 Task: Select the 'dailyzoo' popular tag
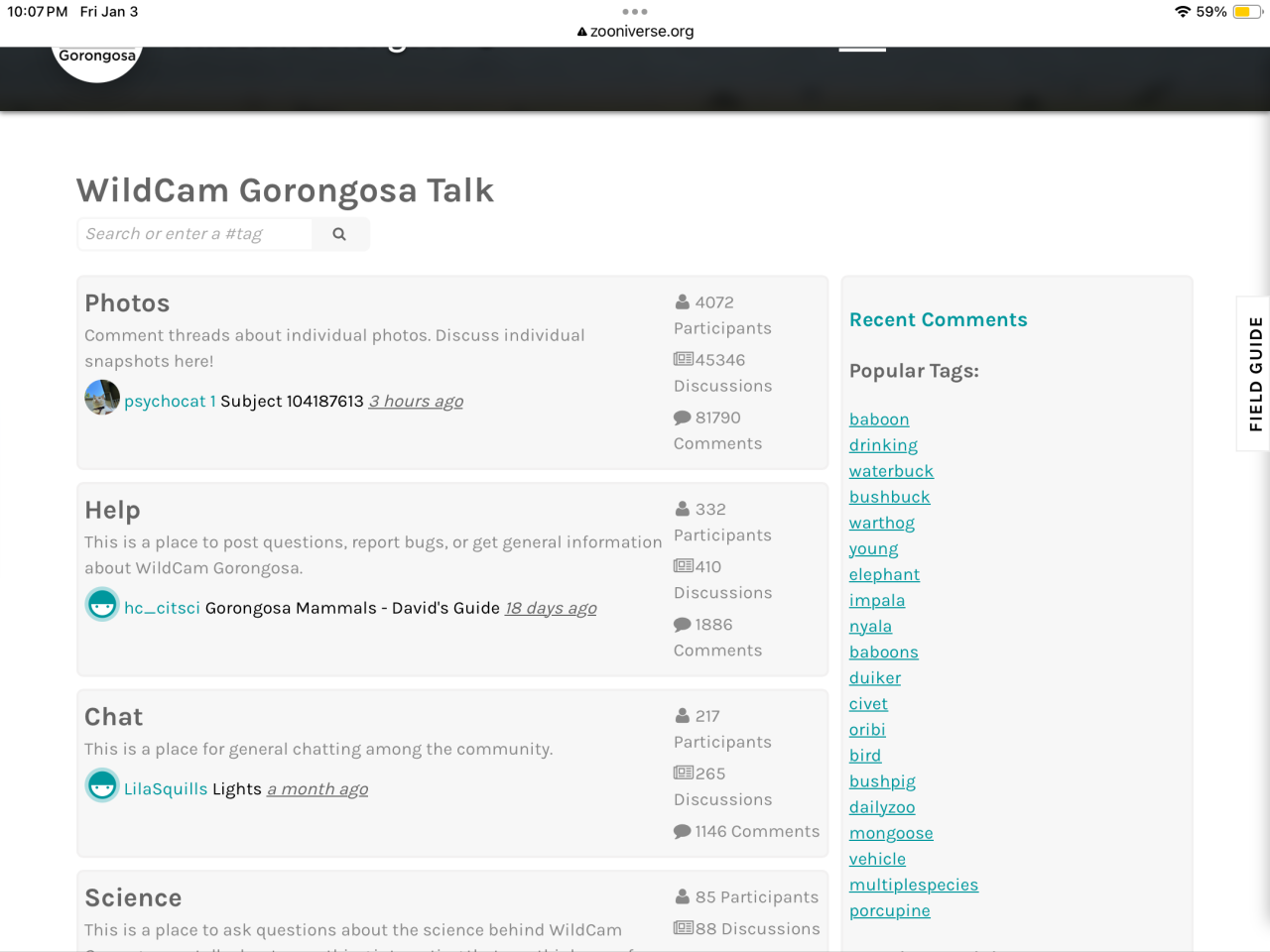pyautogui.click(x=882, y=807)
